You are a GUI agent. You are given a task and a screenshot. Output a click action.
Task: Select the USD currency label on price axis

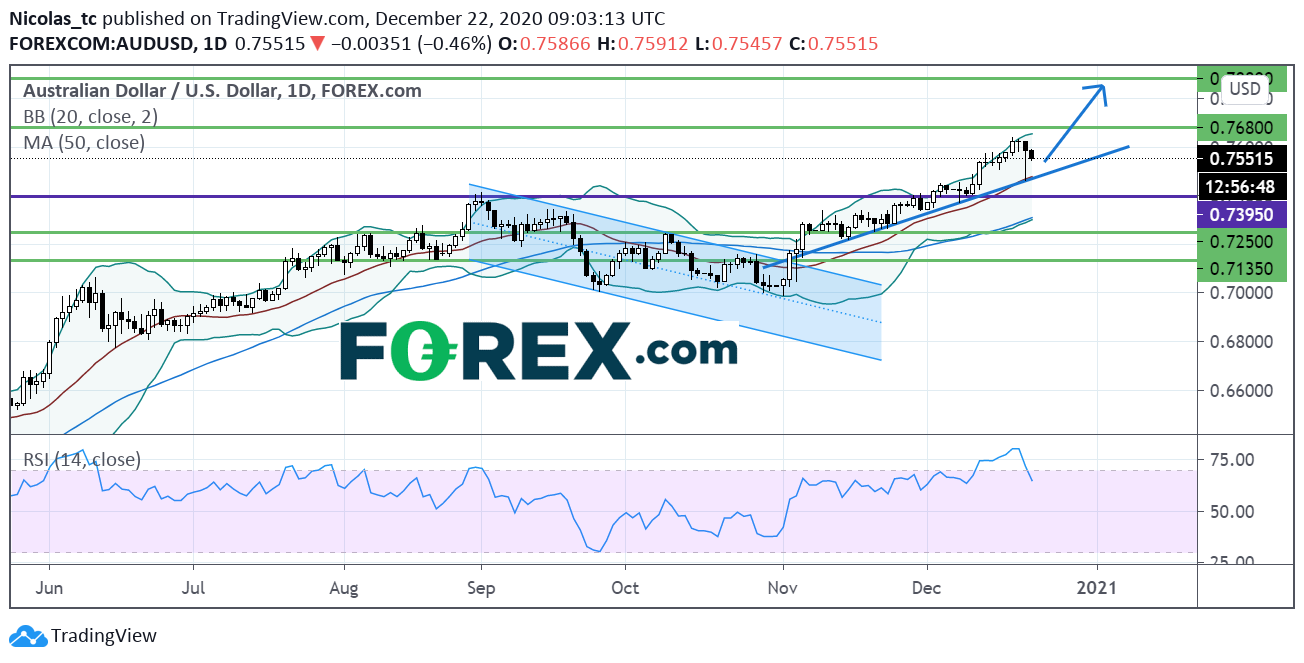tap(1244, 88)
